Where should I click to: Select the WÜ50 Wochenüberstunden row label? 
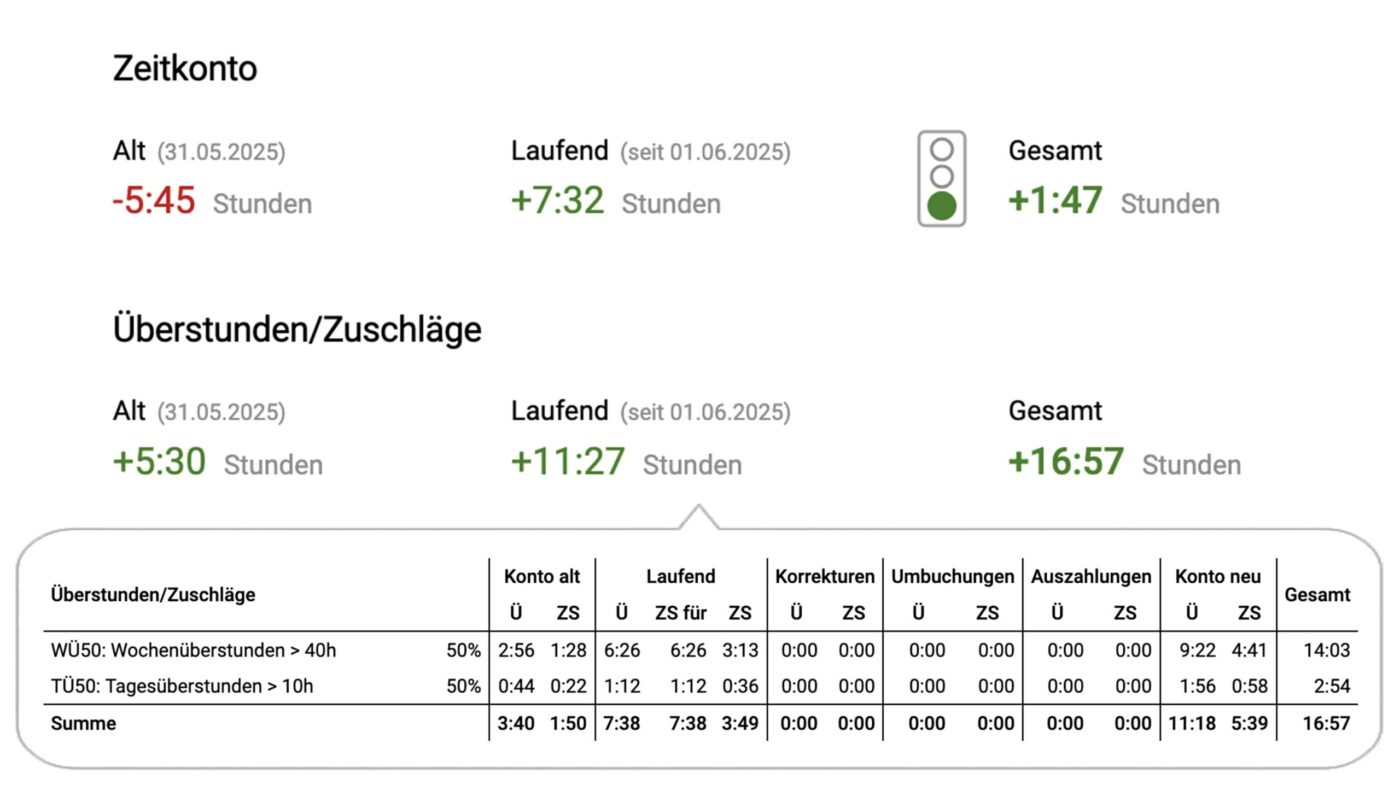193,651
